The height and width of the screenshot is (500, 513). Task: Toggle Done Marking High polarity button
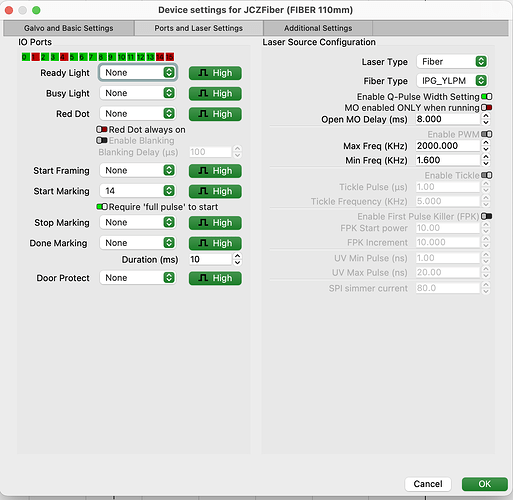tap(215, 243)
